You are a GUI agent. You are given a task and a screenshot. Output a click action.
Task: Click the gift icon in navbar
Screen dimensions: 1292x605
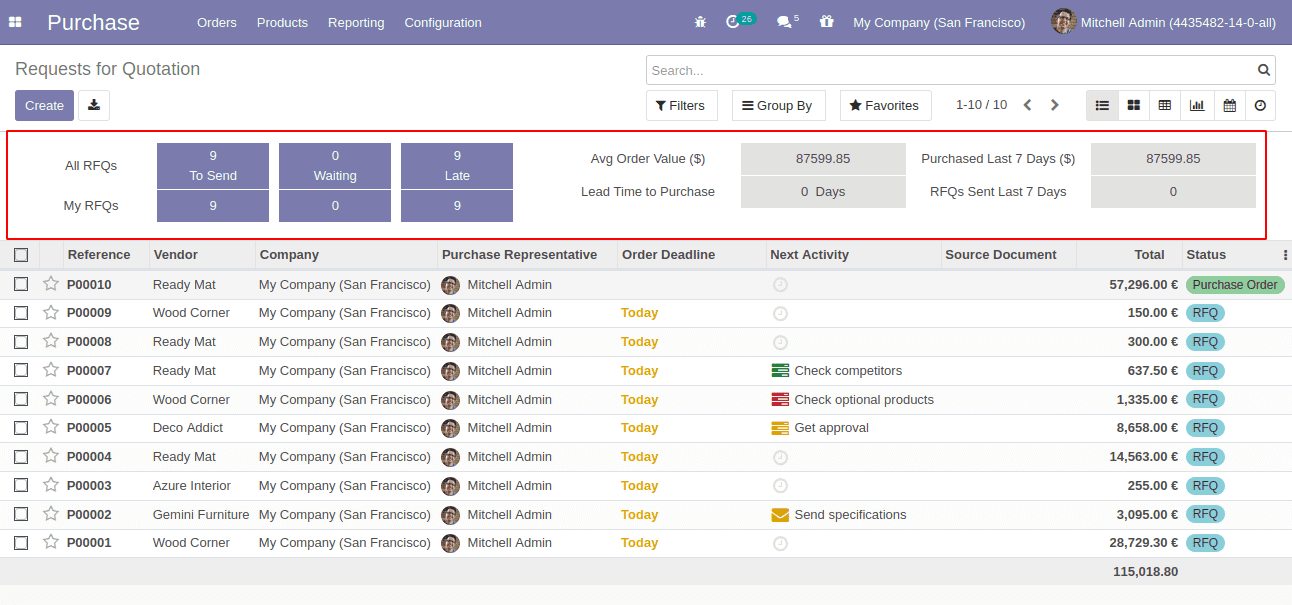pos(826,21)
